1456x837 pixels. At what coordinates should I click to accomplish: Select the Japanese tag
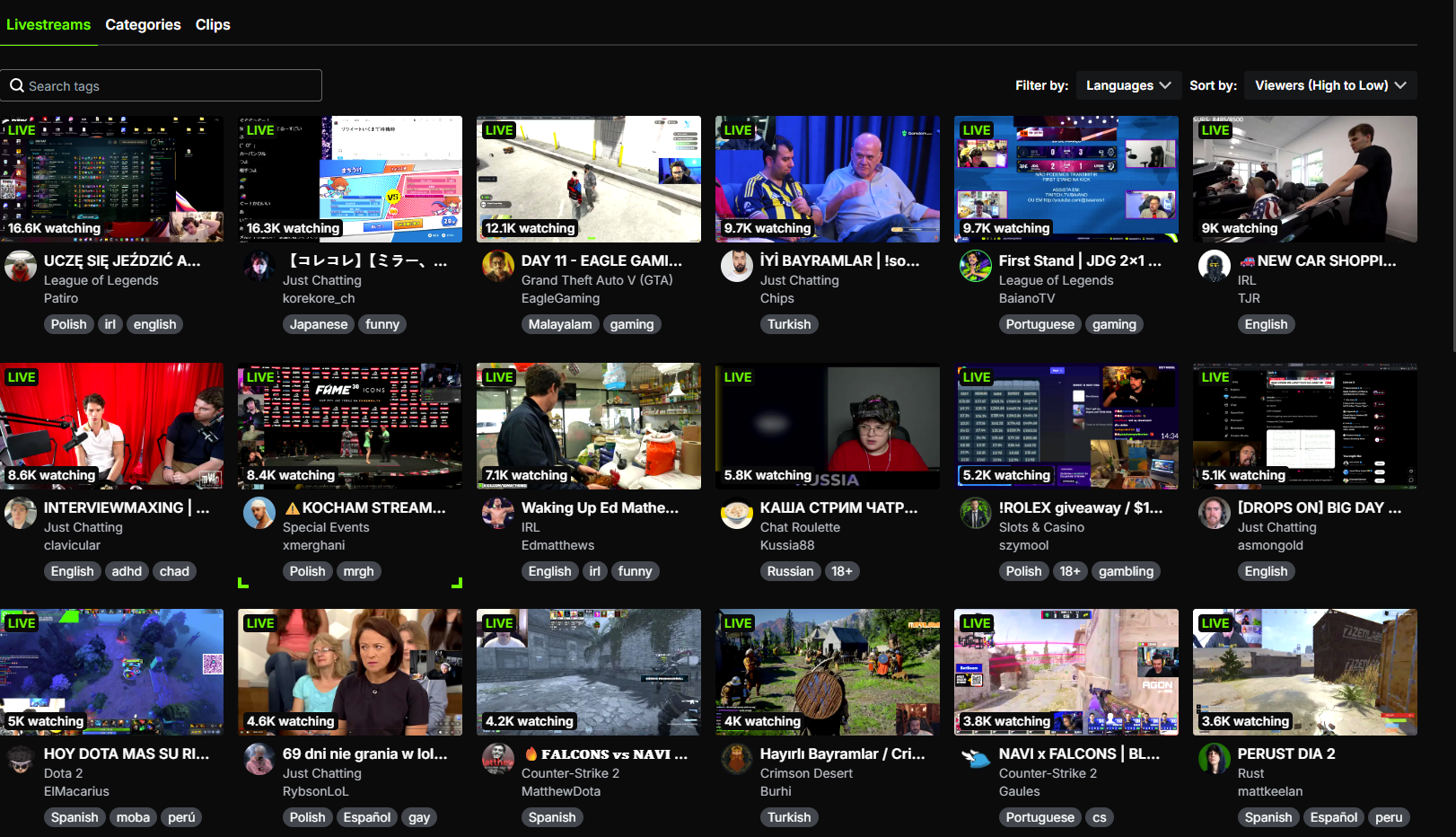coord(319,324)
